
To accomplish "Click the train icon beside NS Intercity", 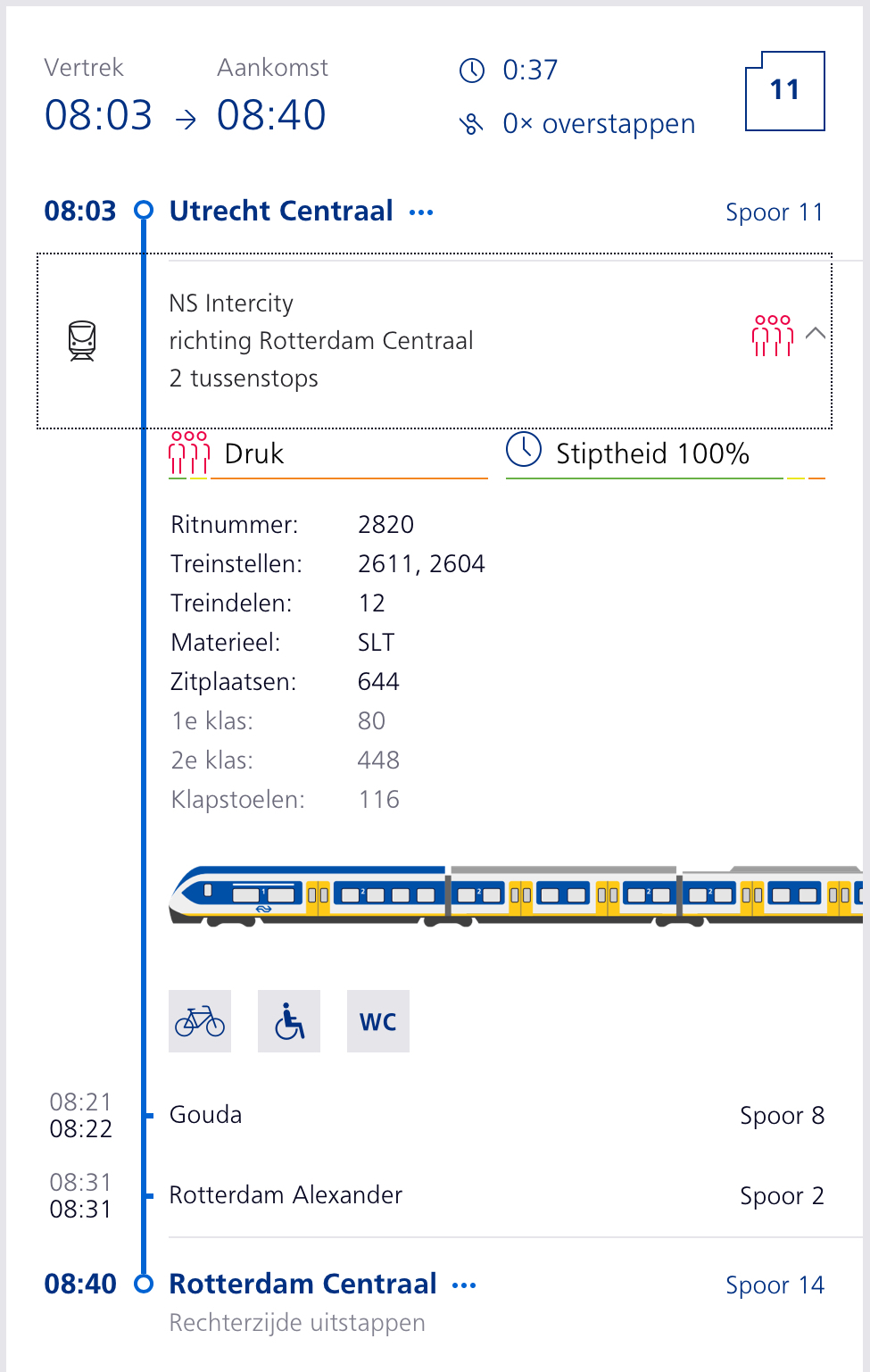I will (x=82, y=341).
